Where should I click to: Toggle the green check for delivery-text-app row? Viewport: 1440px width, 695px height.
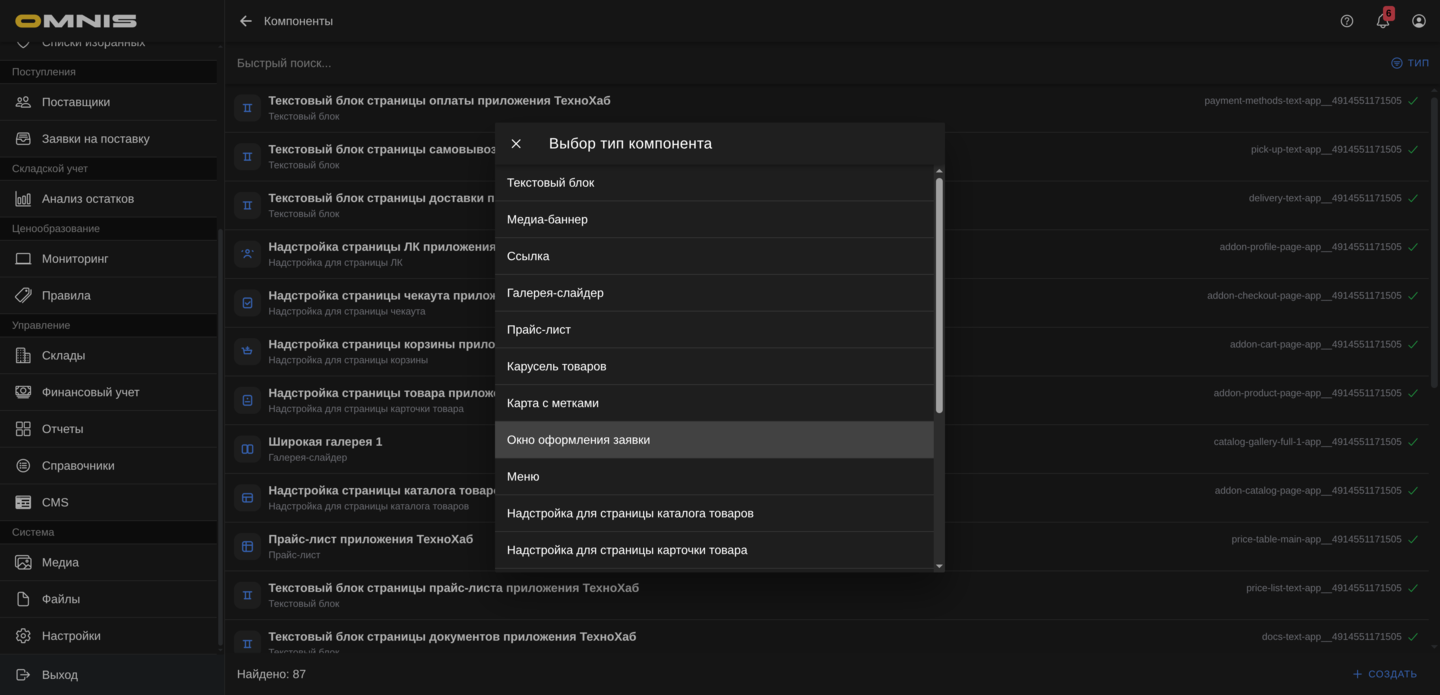tap(1412, 197)
